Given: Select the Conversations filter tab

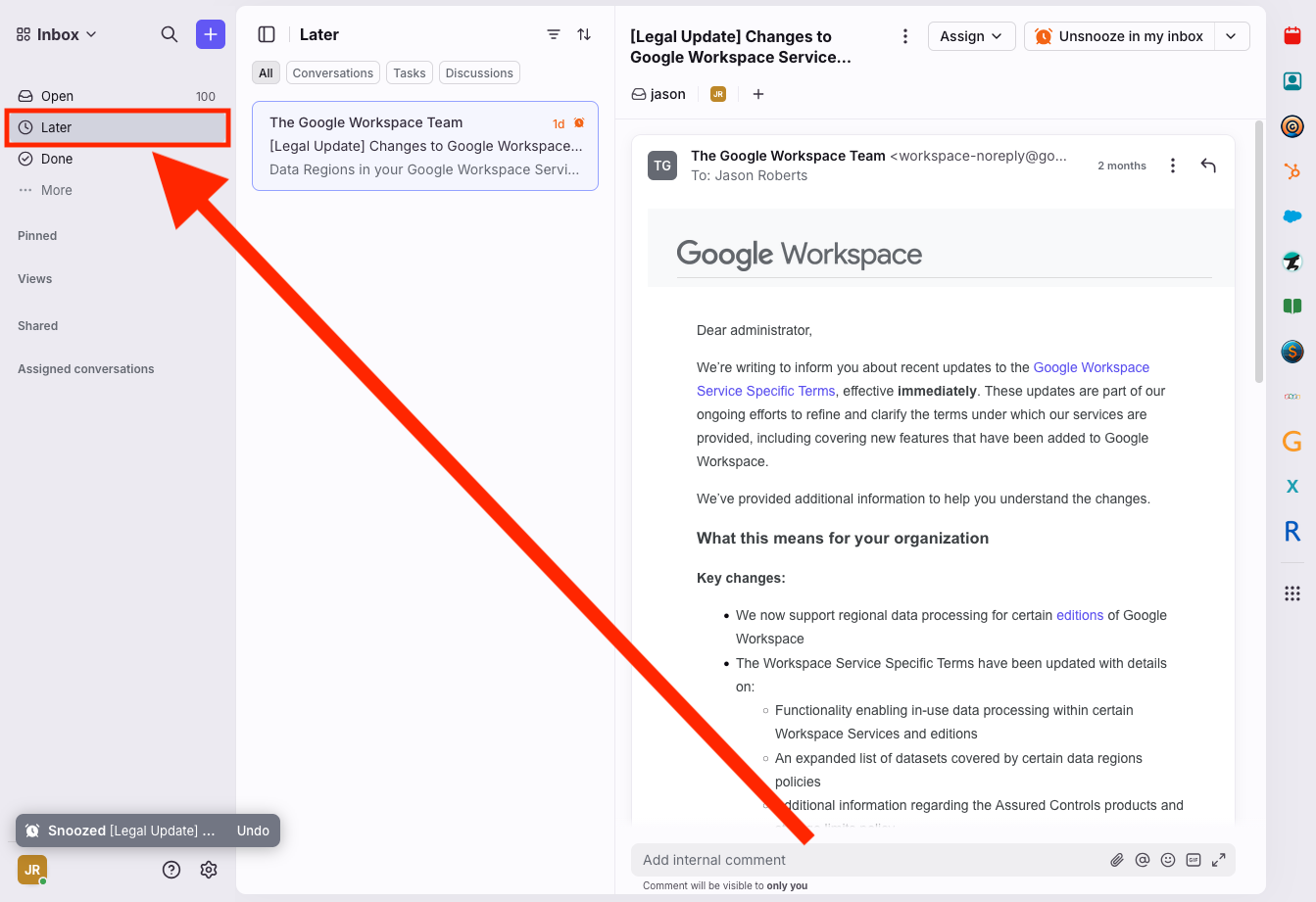Looking at the screenshot, I should [332, 73].
